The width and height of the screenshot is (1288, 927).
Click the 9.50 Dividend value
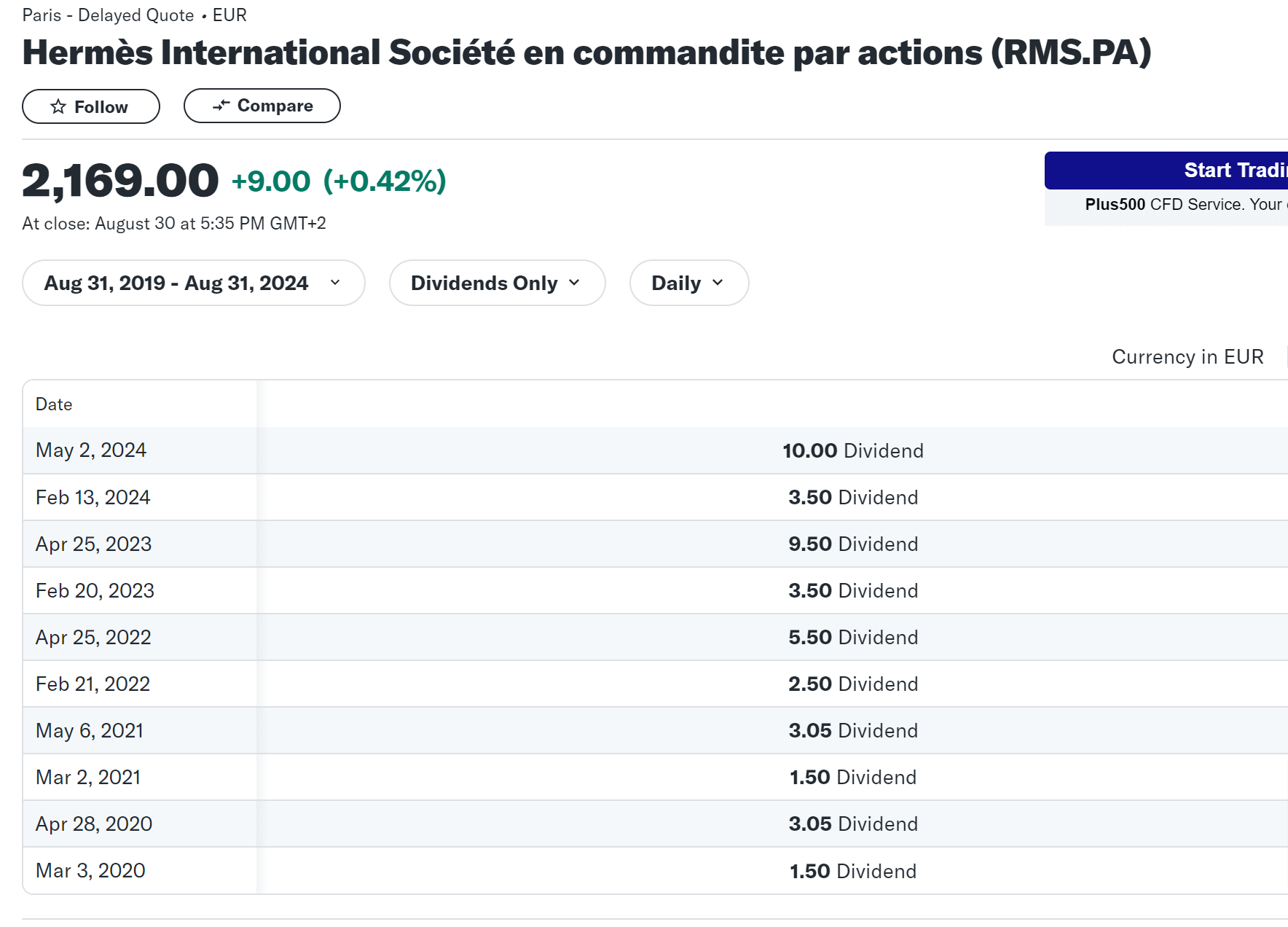853,544
